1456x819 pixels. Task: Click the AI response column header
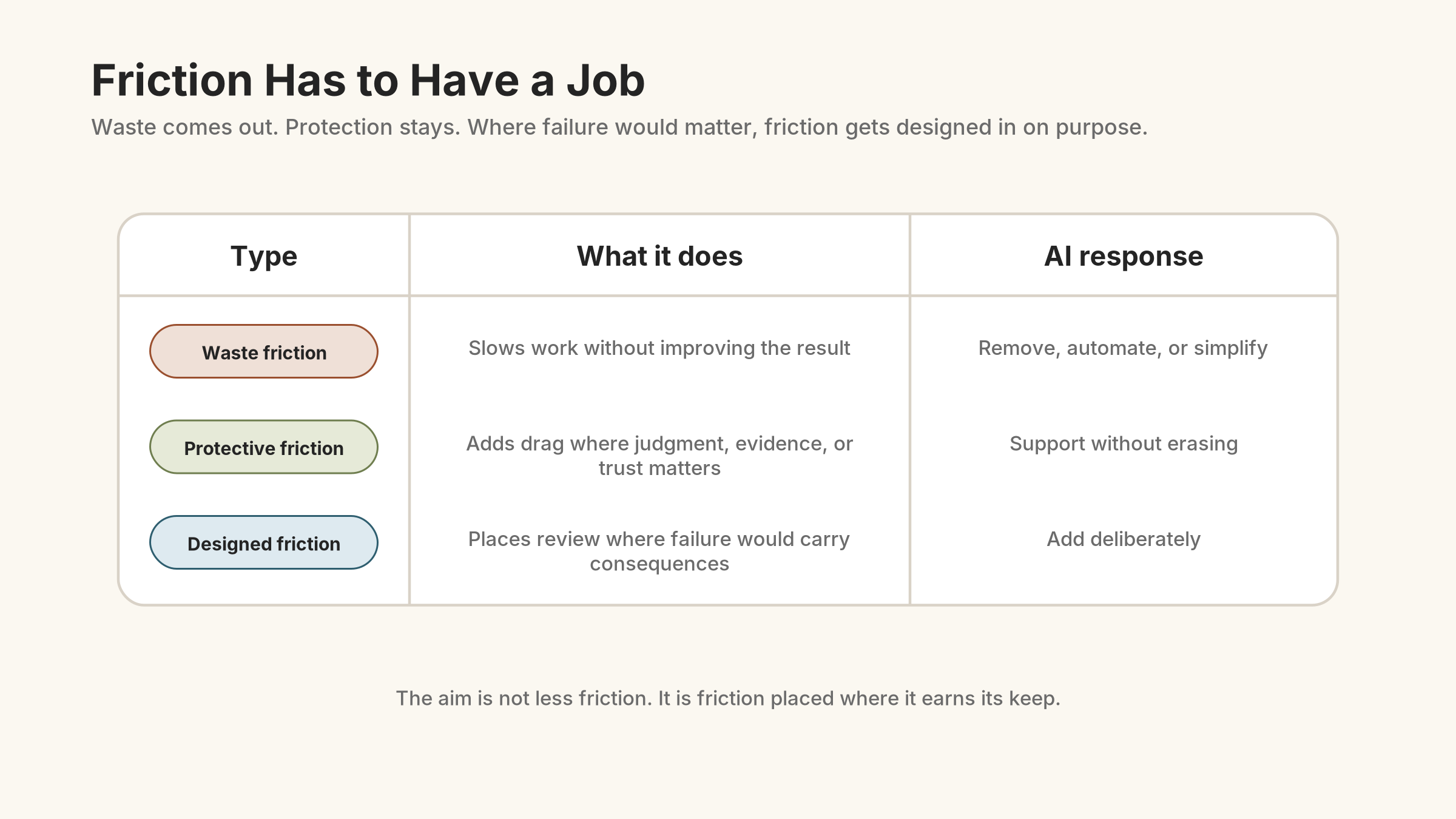point(1124,256)
